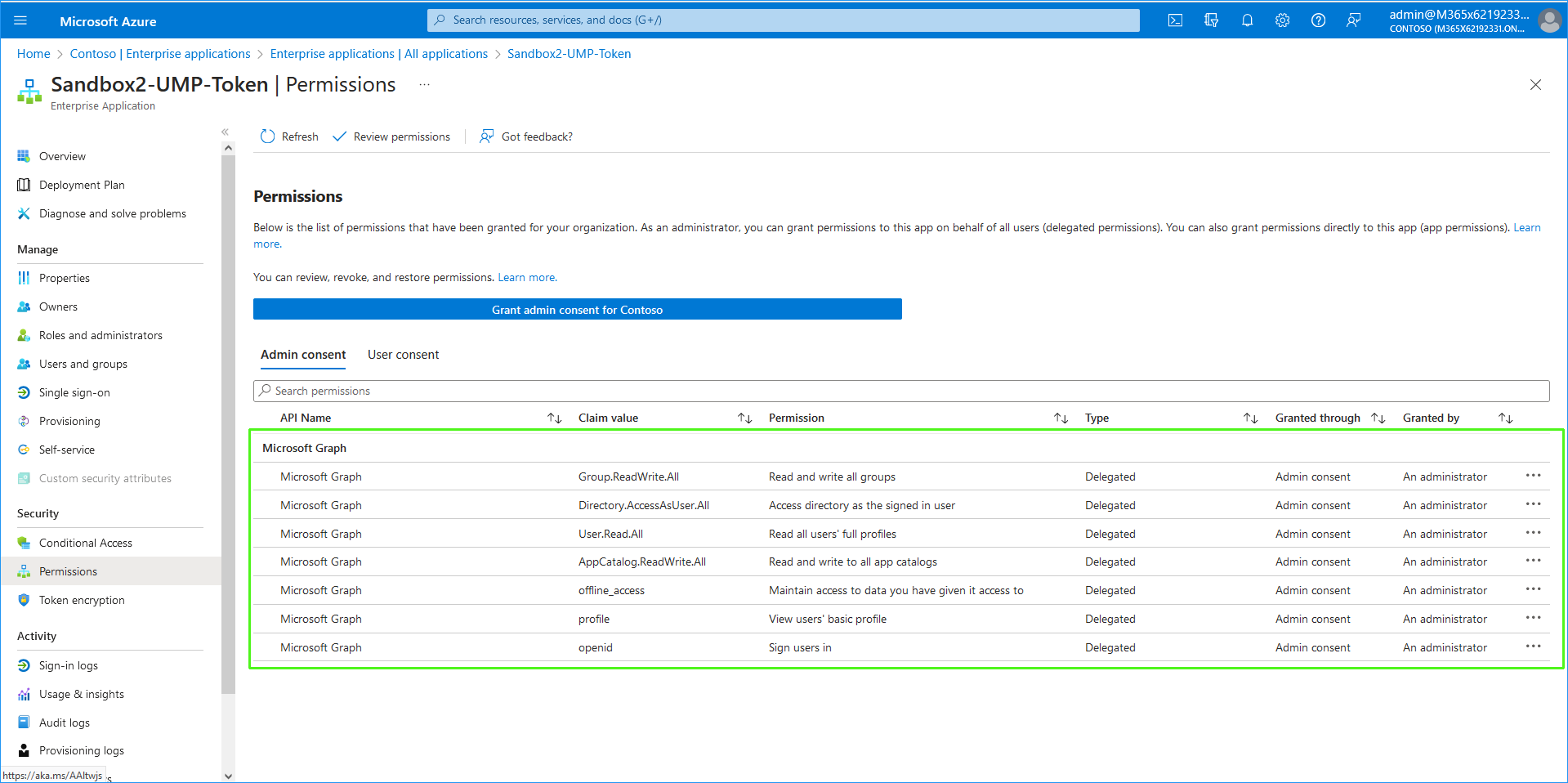Viewport: 1568px width, 783px height.
Task: Open ellipsis menu for profile row
Action: point(1533,618)
